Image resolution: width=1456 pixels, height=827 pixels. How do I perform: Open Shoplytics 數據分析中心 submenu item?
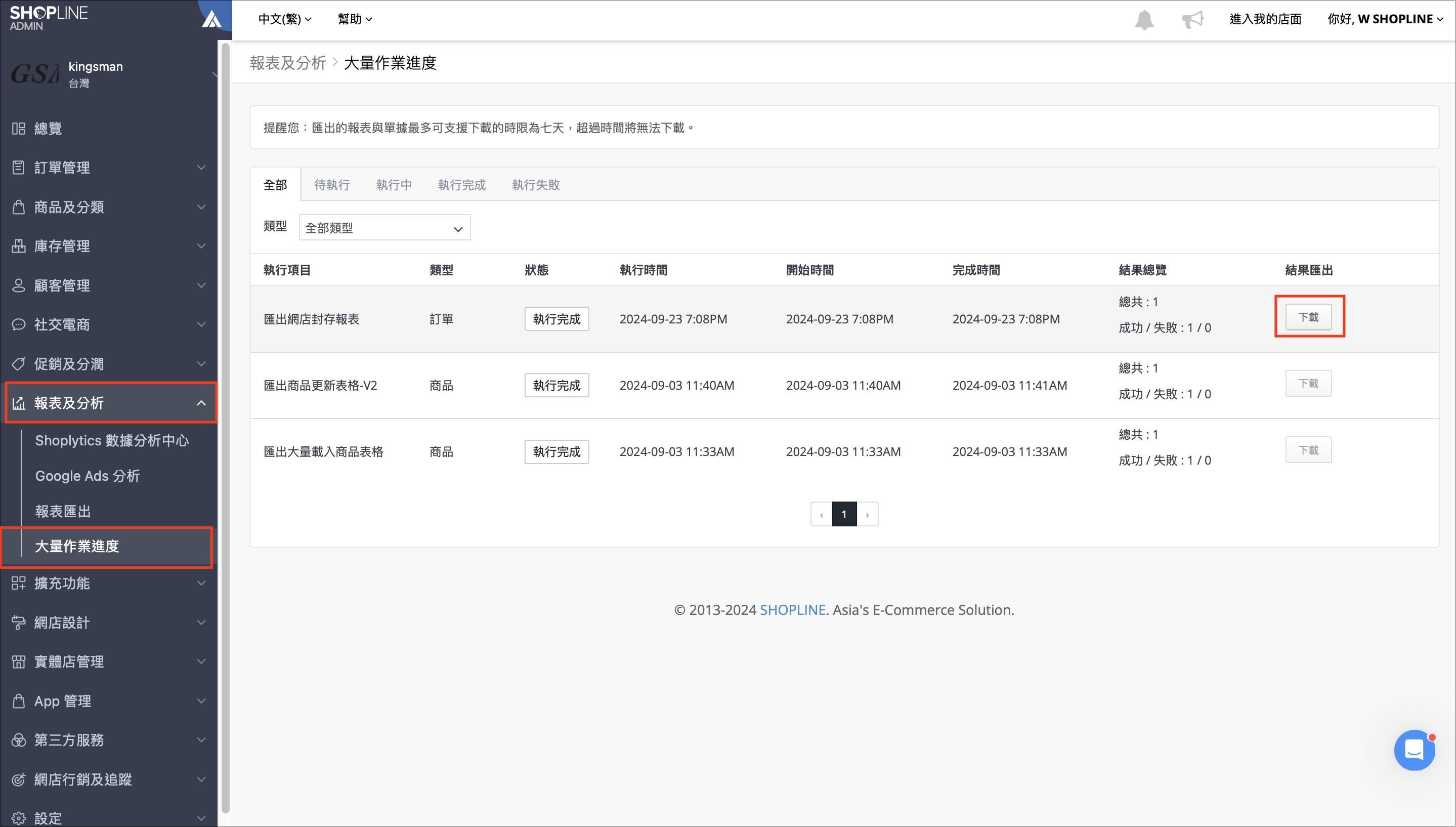pyautogui.click(x=112, y=441)
